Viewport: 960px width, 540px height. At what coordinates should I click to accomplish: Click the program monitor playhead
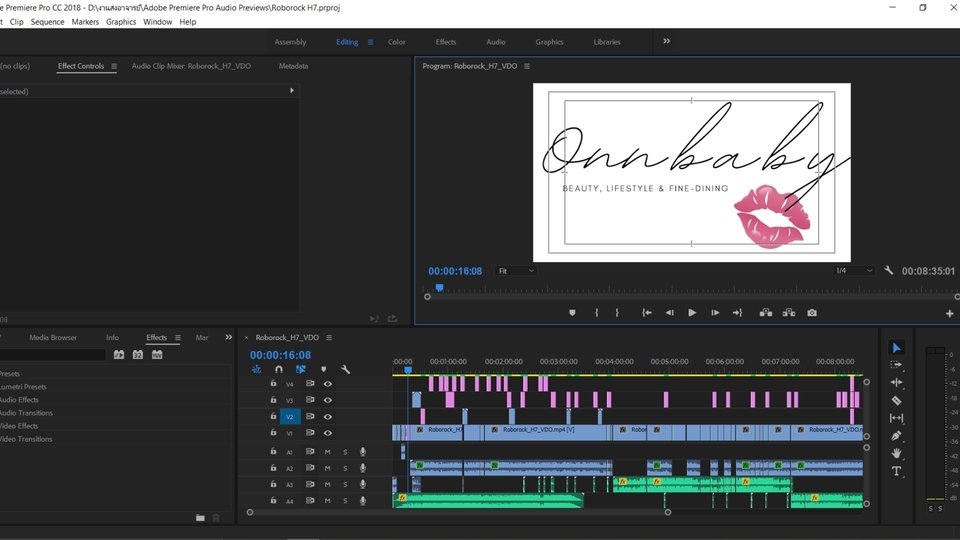[439, 288]
